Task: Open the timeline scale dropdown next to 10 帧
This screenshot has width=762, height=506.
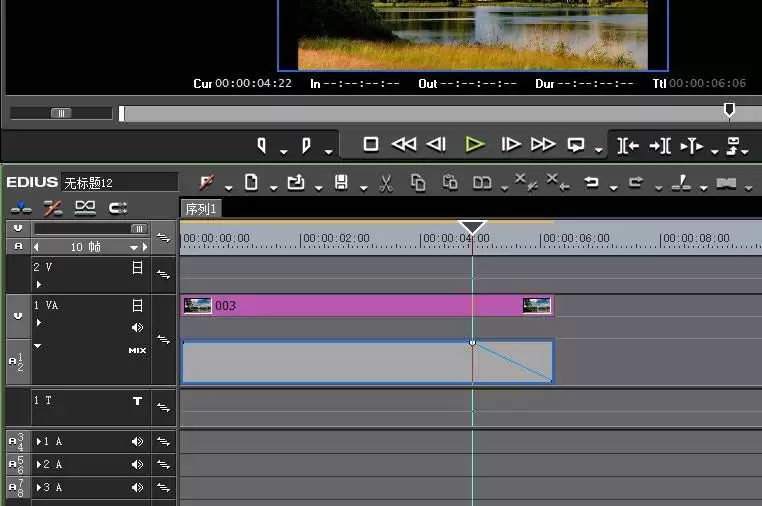Action: 134,247
